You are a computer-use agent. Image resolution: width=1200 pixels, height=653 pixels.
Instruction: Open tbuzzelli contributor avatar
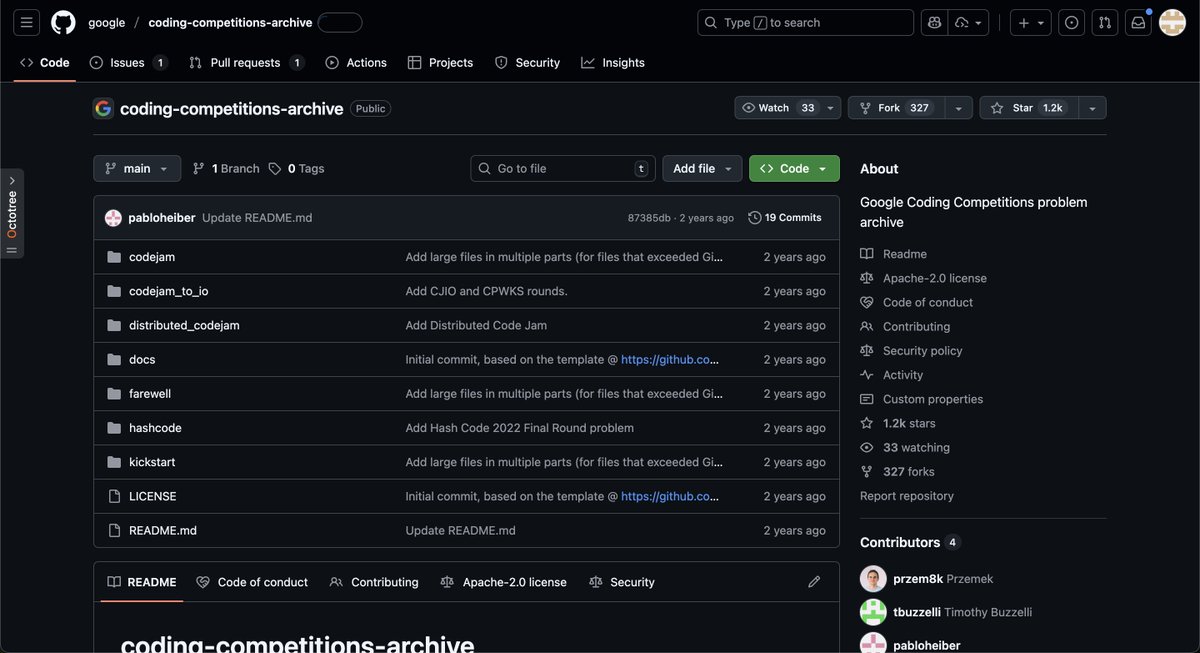point(873,612)
